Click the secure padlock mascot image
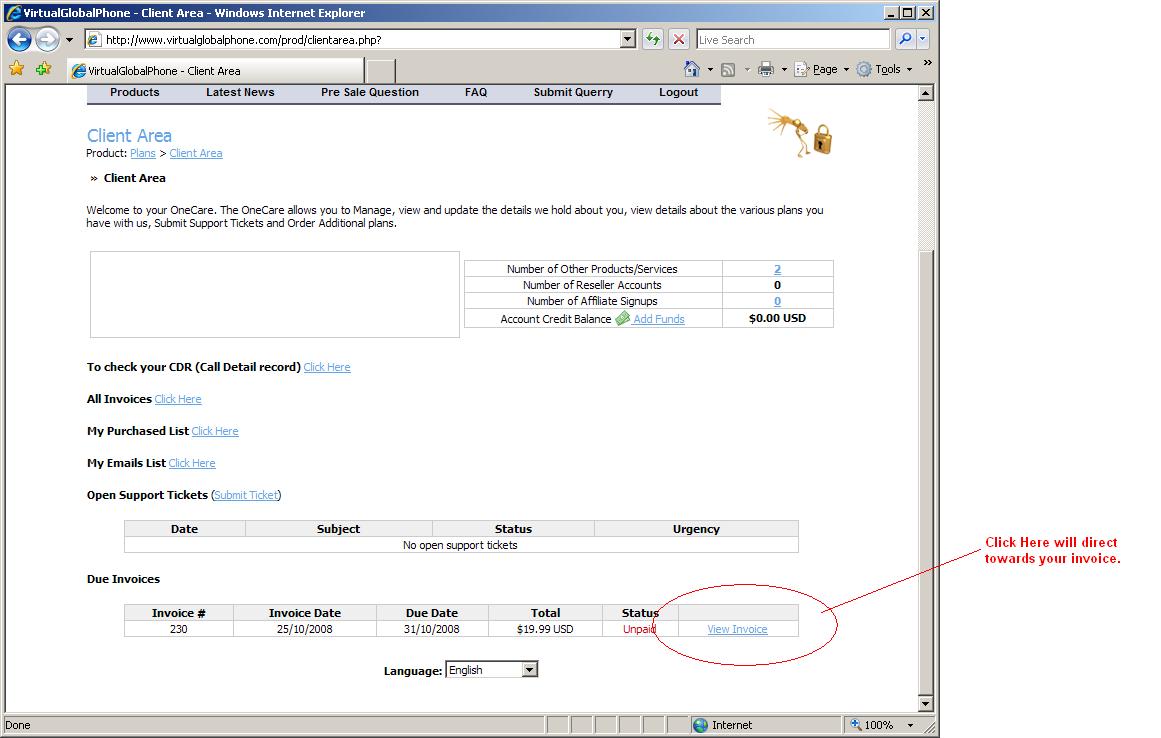This screenshot has height=738, width=1161. click(x=800, y=132)
